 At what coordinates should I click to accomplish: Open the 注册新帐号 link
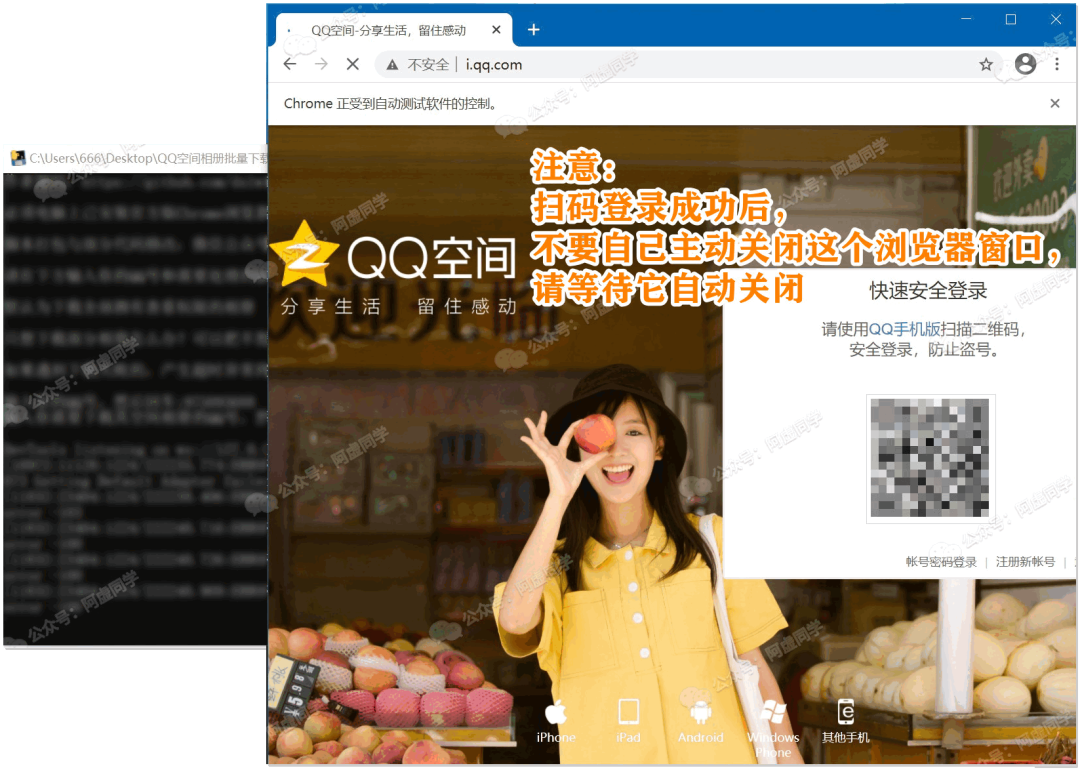(1025, 562)
